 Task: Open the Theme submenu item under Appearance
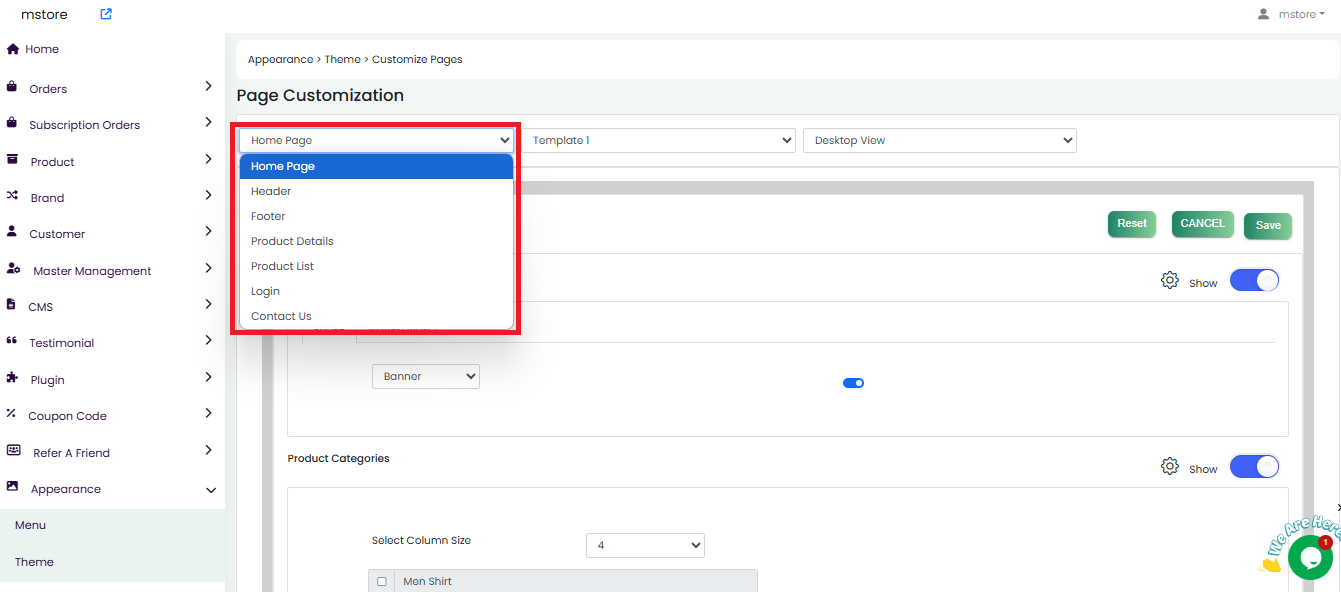[34, 562]
